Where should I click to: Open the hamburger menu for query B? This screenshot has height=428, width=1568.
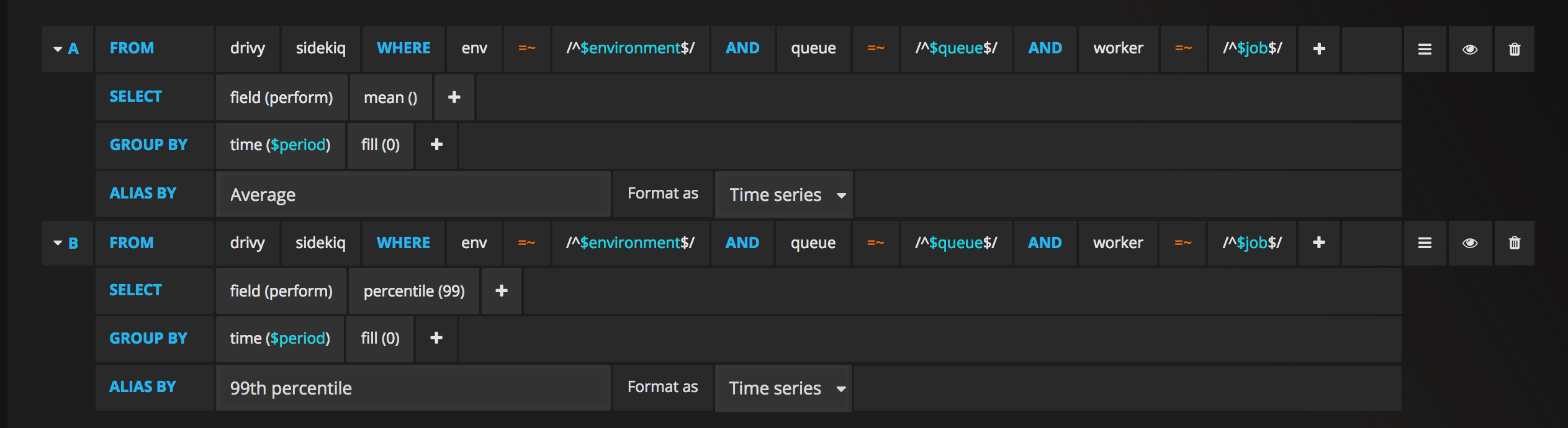coord(1425,243)
